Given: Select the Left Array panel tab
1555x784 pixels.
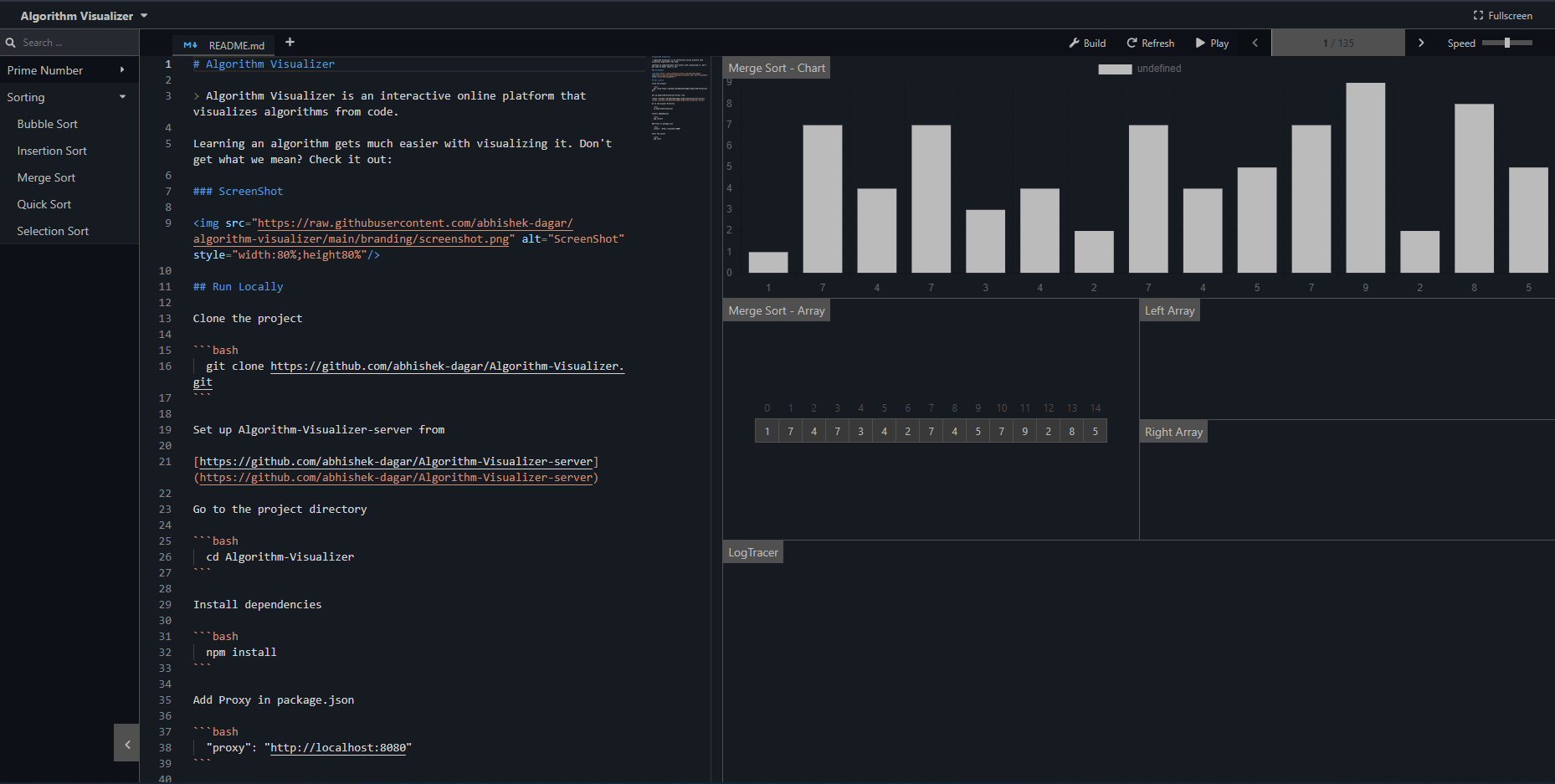Looking at the screenshot, I should coord(1170,311).
